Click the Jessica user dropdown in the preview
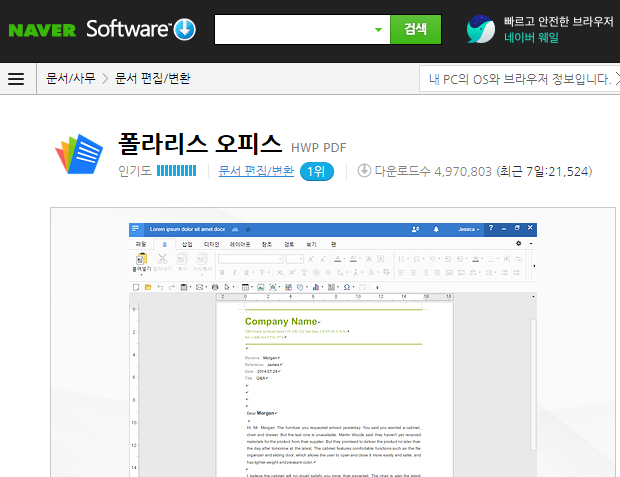 pyautogui.click(x=469, y=229)
